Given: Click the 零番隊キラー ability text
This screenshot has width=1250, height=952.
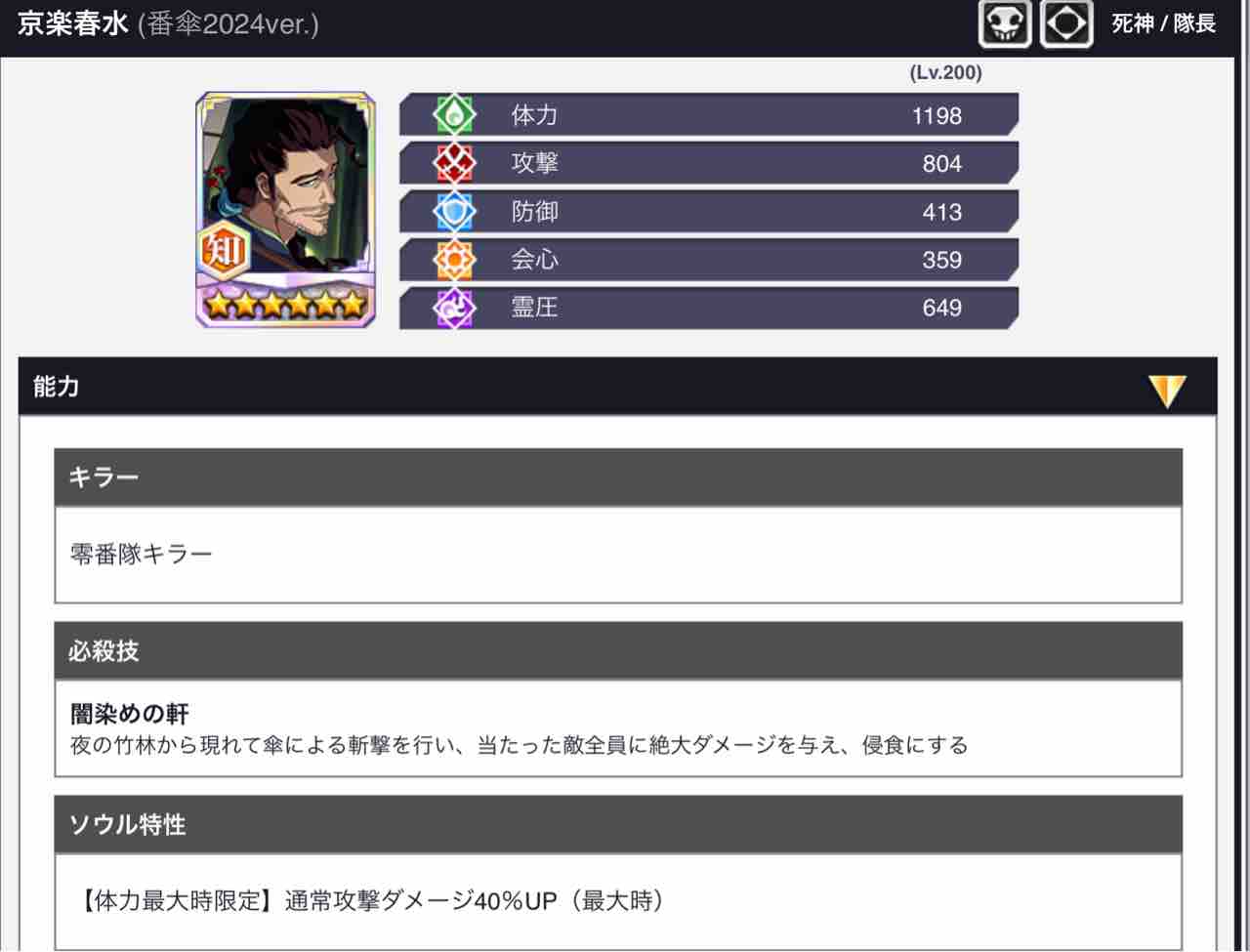Looking at the screenshot, I should 142,555.
